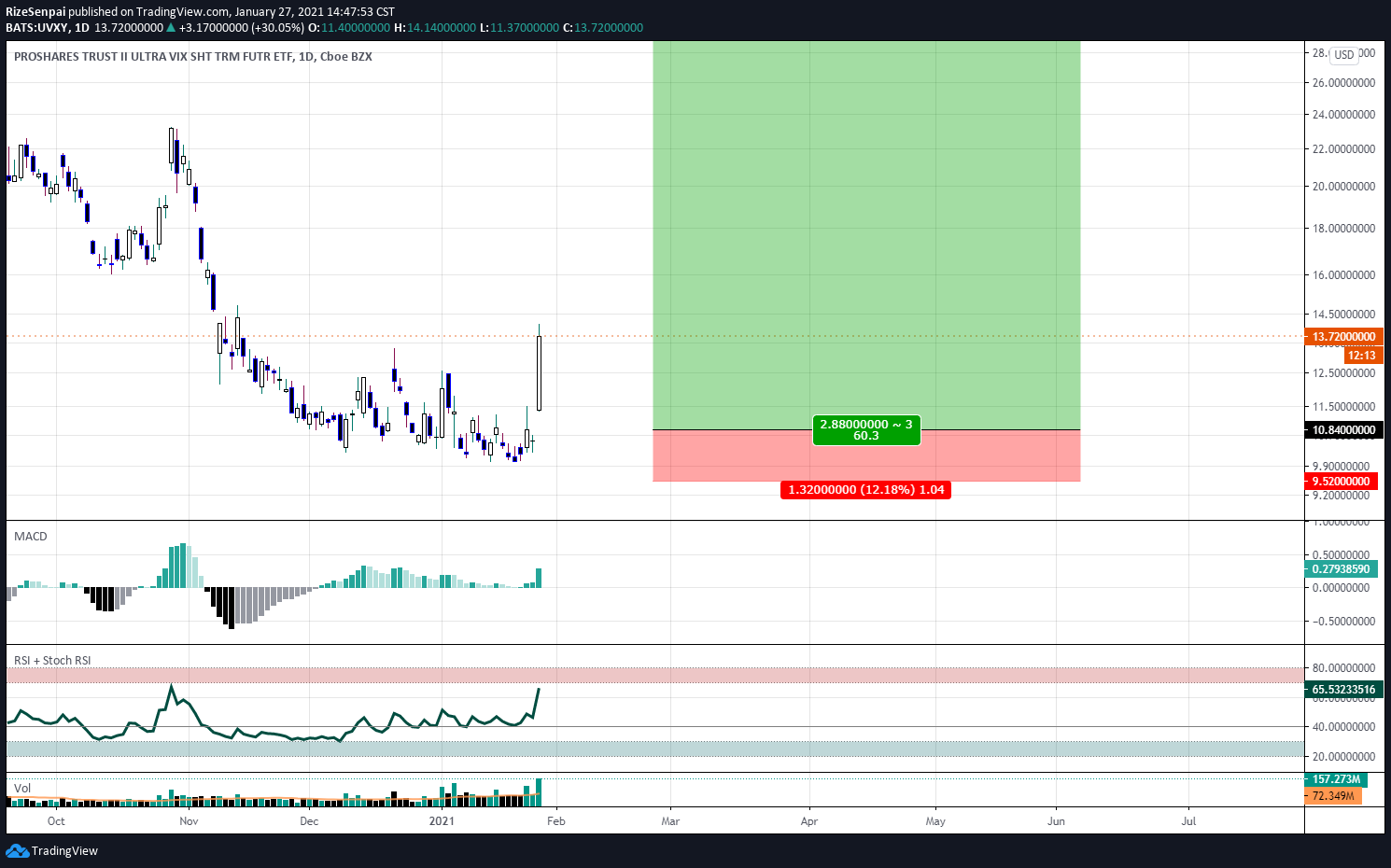Click the RSI value tag 65.53233516
Viewport: 1391px width, 868px height.
tap(1343, 690)
